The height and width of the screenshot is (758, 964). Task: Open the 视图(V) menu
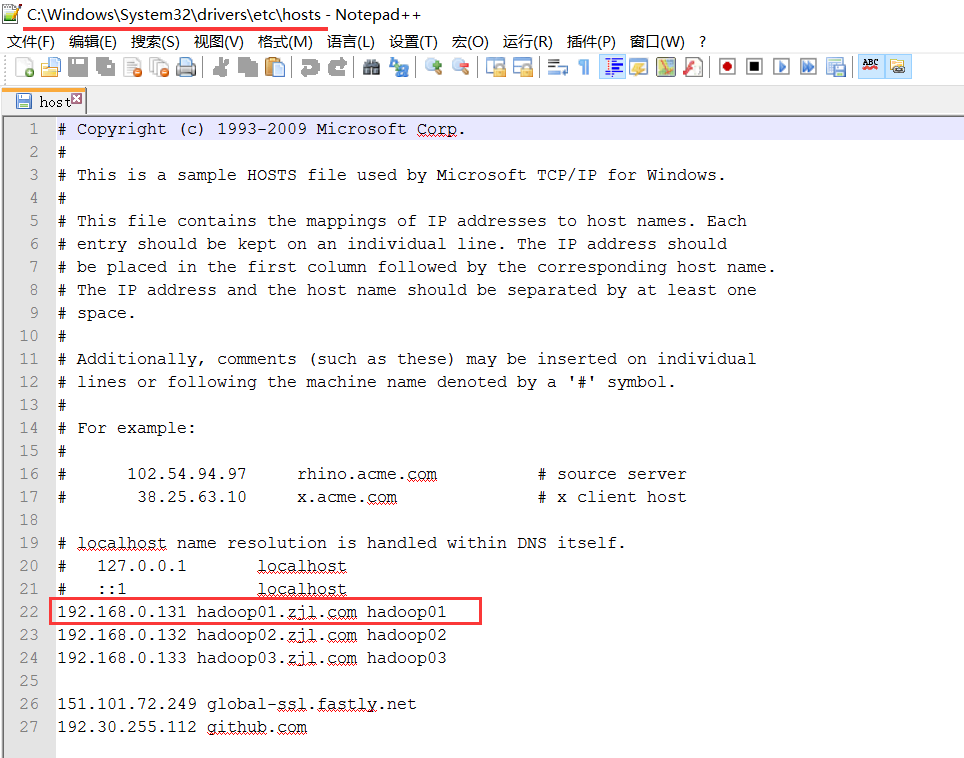tap(218, 42)
